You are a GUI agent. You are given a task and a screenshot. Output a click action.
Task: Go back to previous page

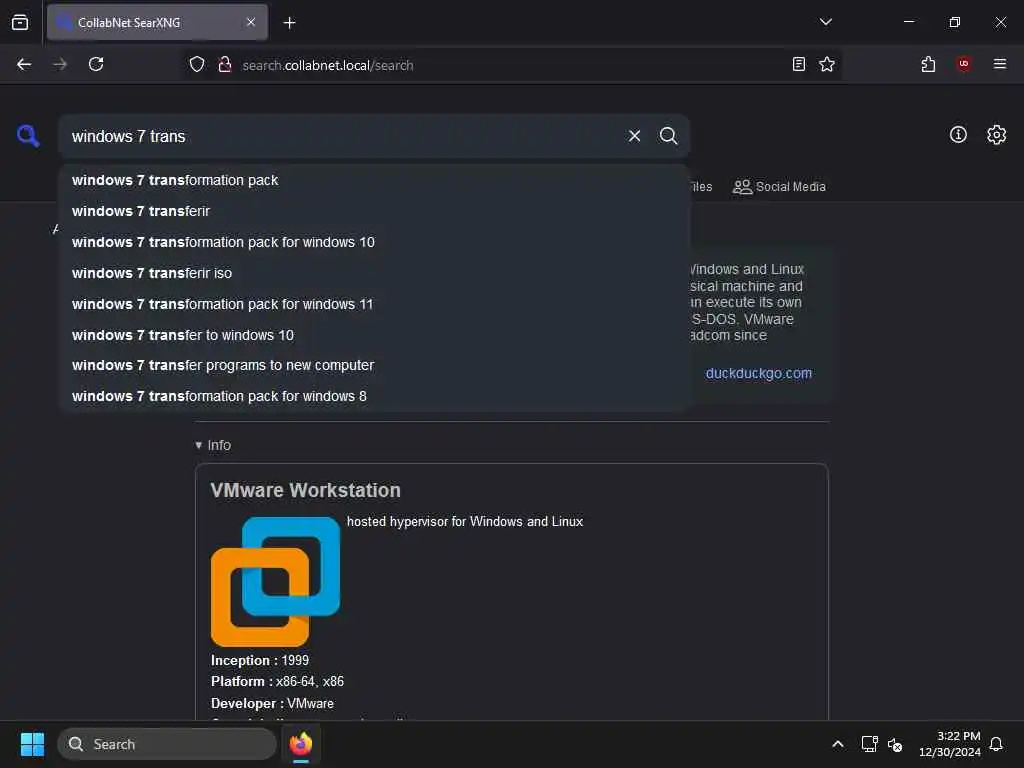pyautogui.click(x=24, y=64)
